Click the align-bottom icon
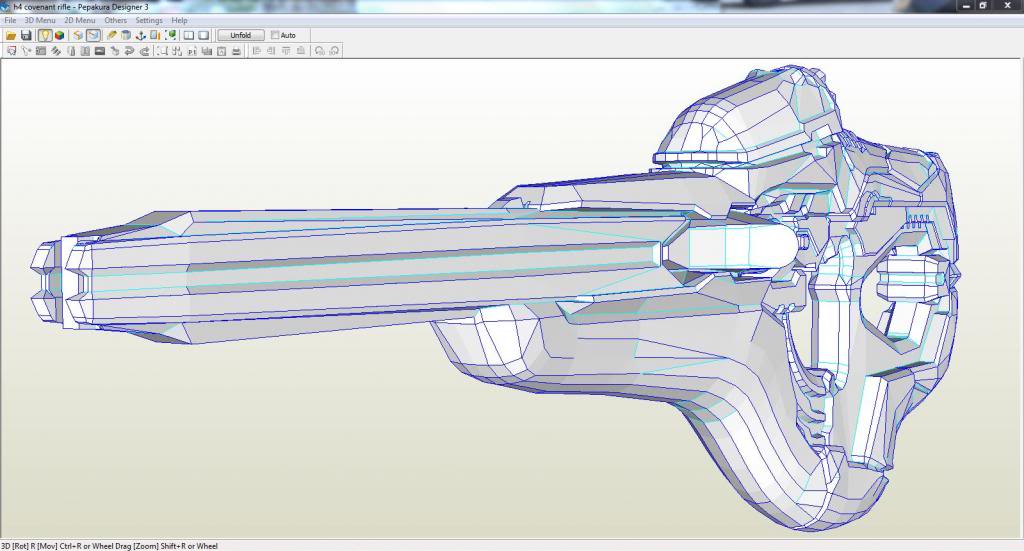This screenshot has width=1024, height=551. pos(300,51)
